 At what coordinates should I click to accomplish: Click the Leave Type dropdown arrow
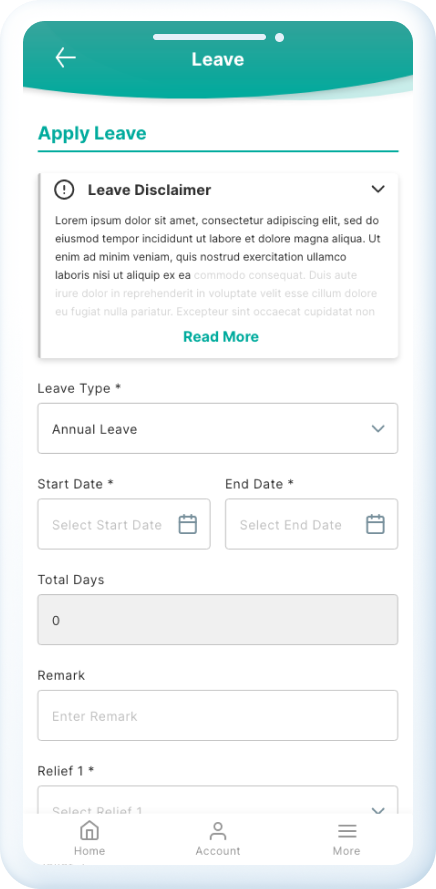(x=378, y=429)
